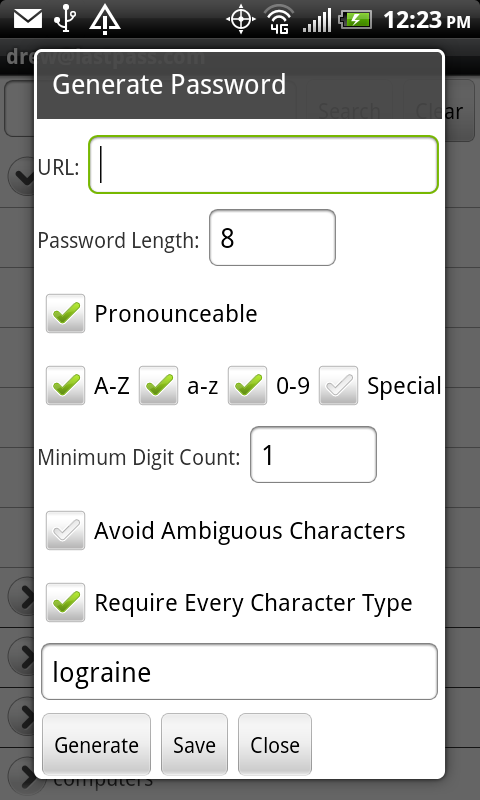Image resolution: width=480 pixels, height=800 pixels.
Task: Tap the 12:23 PM clock in status bar
Action: tap(426, 20)
